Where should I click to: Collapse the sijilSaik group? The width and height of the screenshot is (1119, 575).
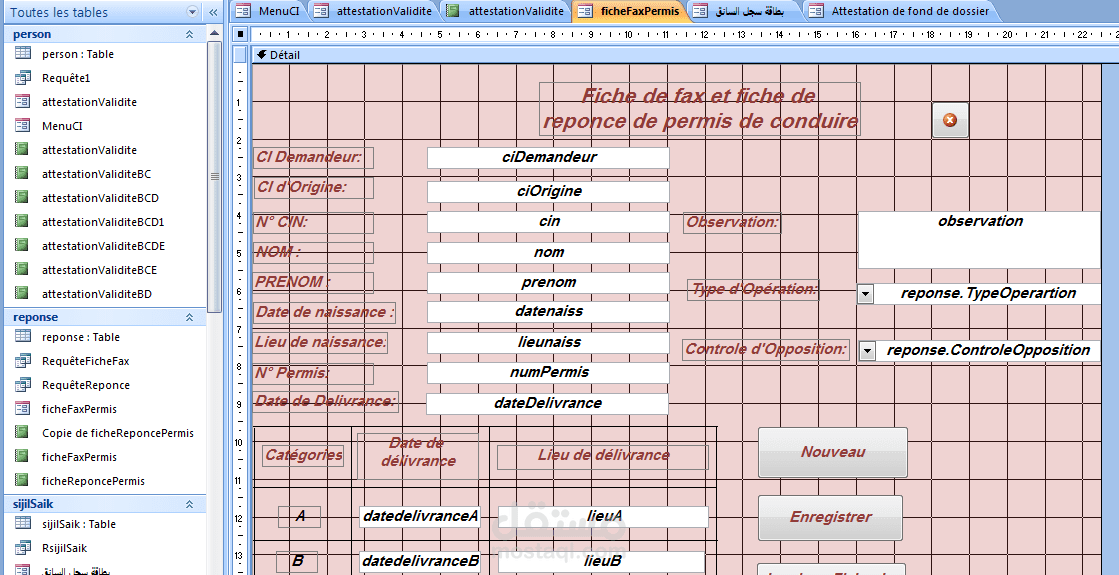point(190,504)
